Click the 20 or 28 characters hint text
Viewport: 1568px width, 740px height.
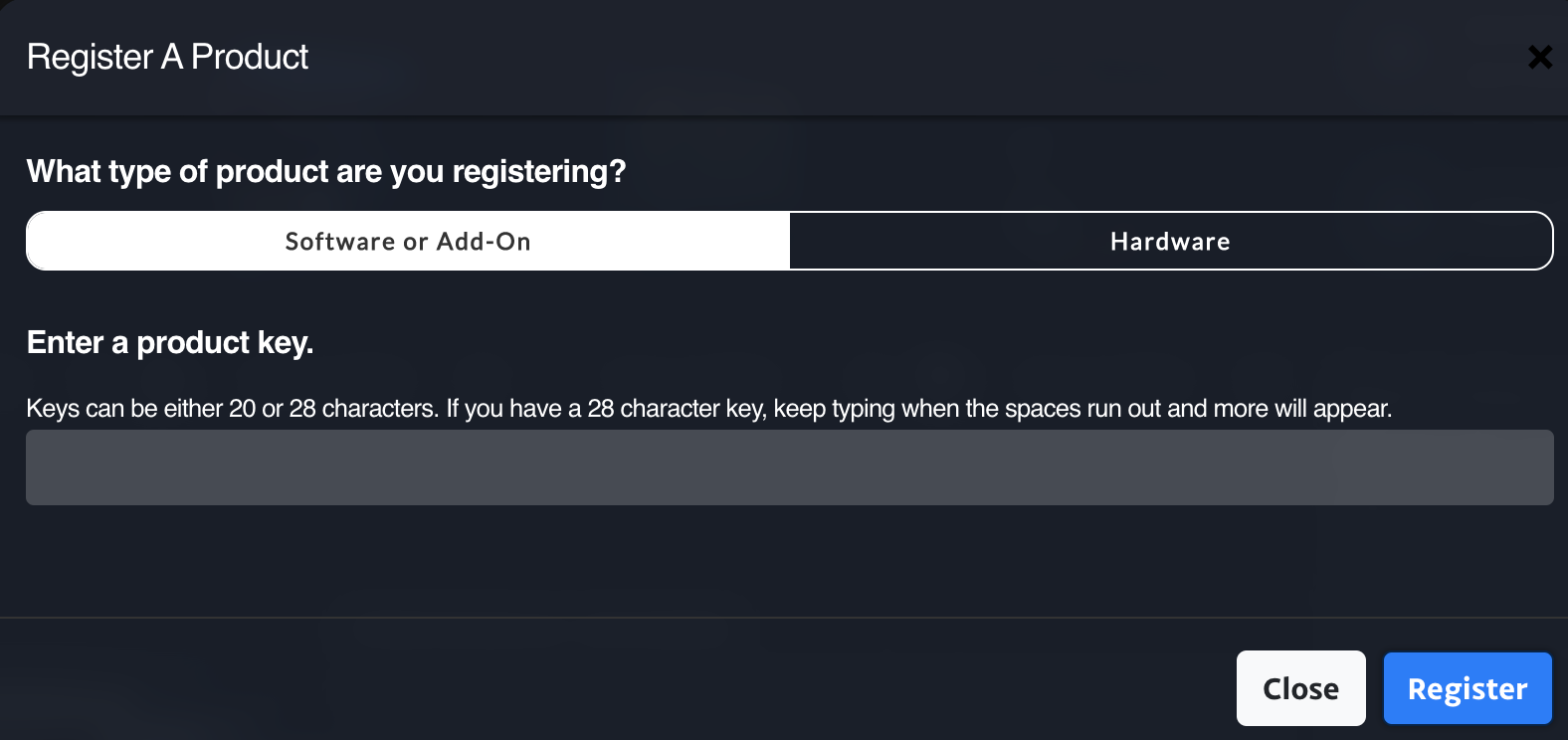tap(708, 409)
